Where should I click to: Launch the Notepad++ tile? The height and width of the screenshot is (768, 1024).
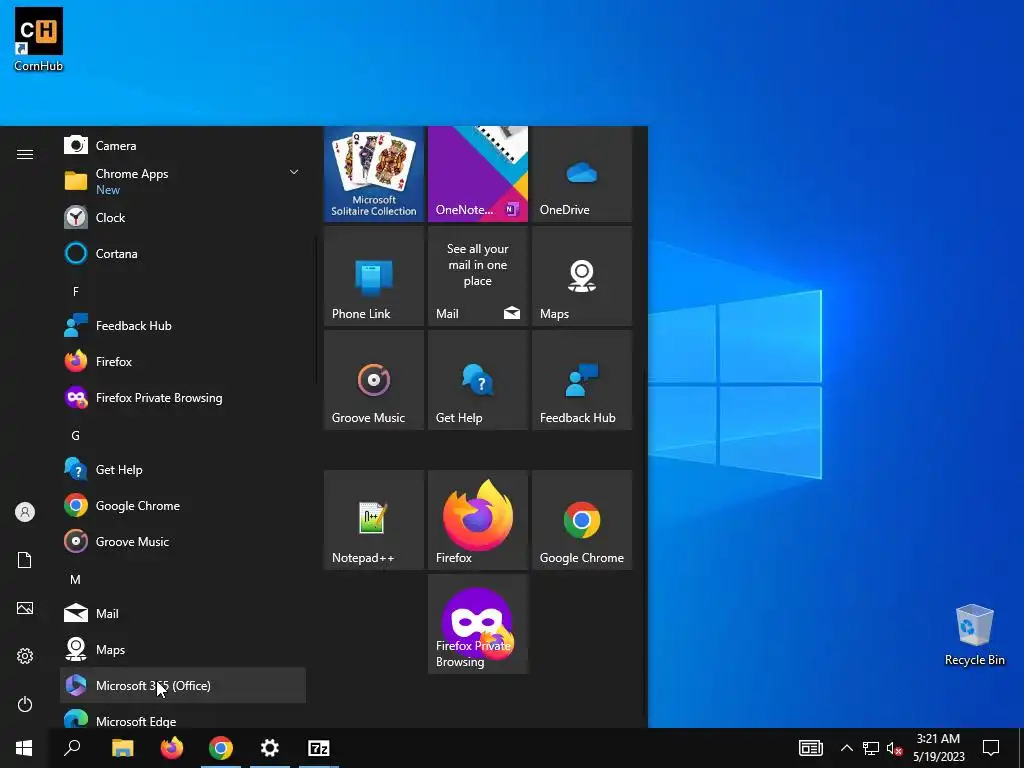click(374, 520)
